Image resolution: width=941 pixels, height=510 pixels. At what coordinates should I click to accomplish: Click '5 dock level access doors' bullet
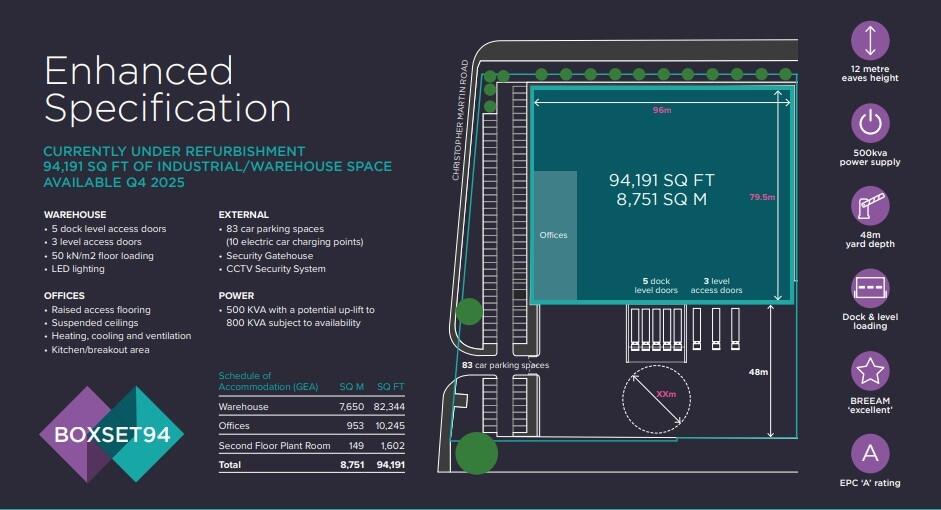click(x=105, y=229)
